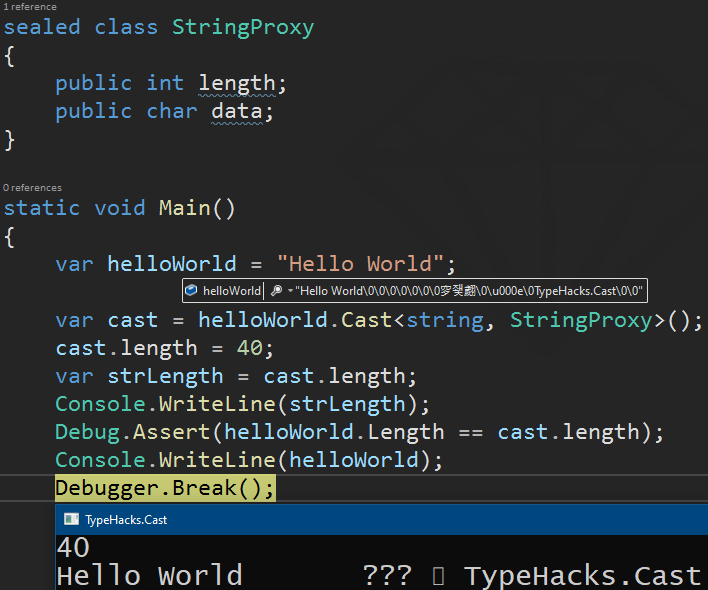Image resolution: width=708 pixels, height=590 pixels.
Task: Click the datatip value string starting "Hello World\0
Action: pos(469,291)
